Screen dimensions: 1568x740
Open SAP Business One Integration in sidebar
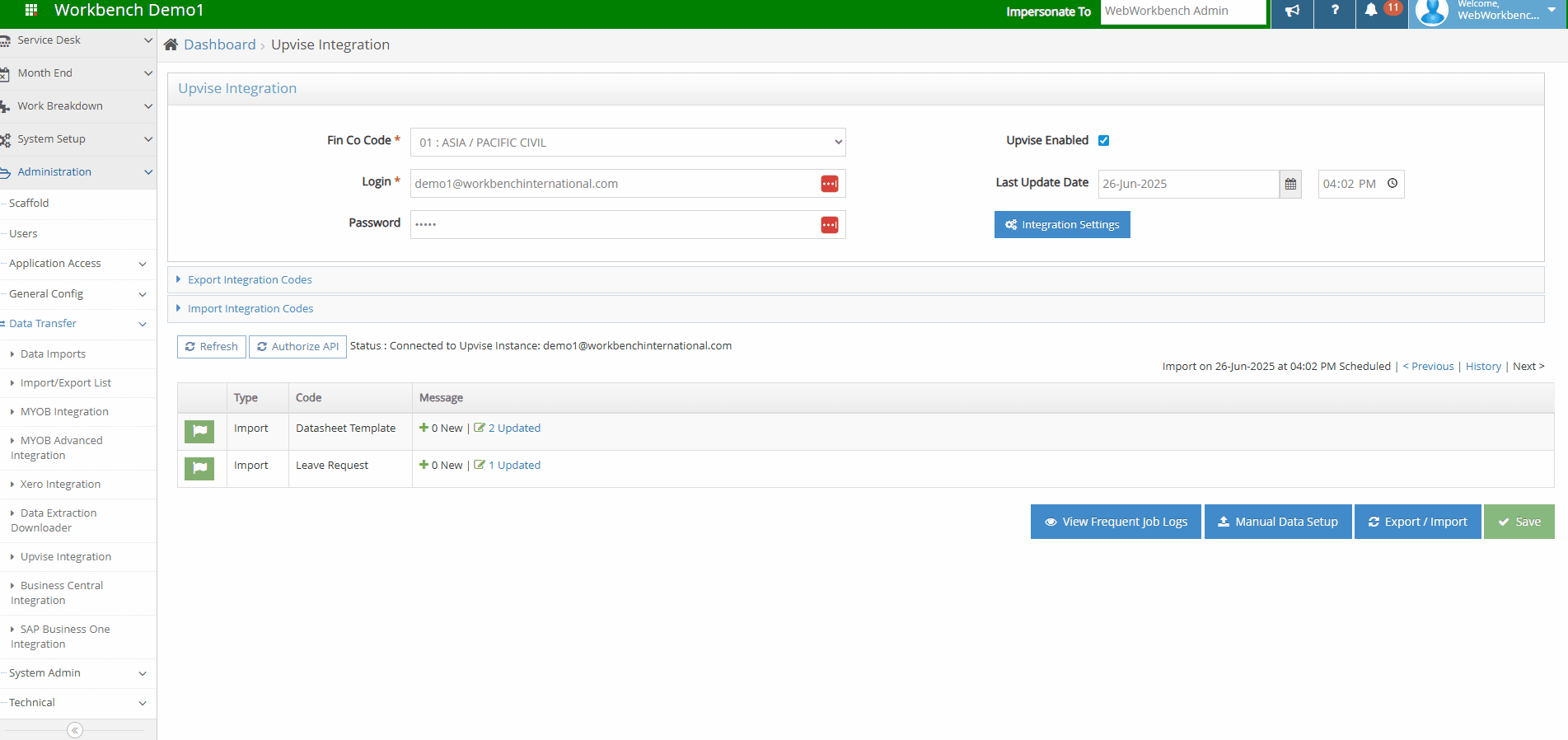[60, 636]
